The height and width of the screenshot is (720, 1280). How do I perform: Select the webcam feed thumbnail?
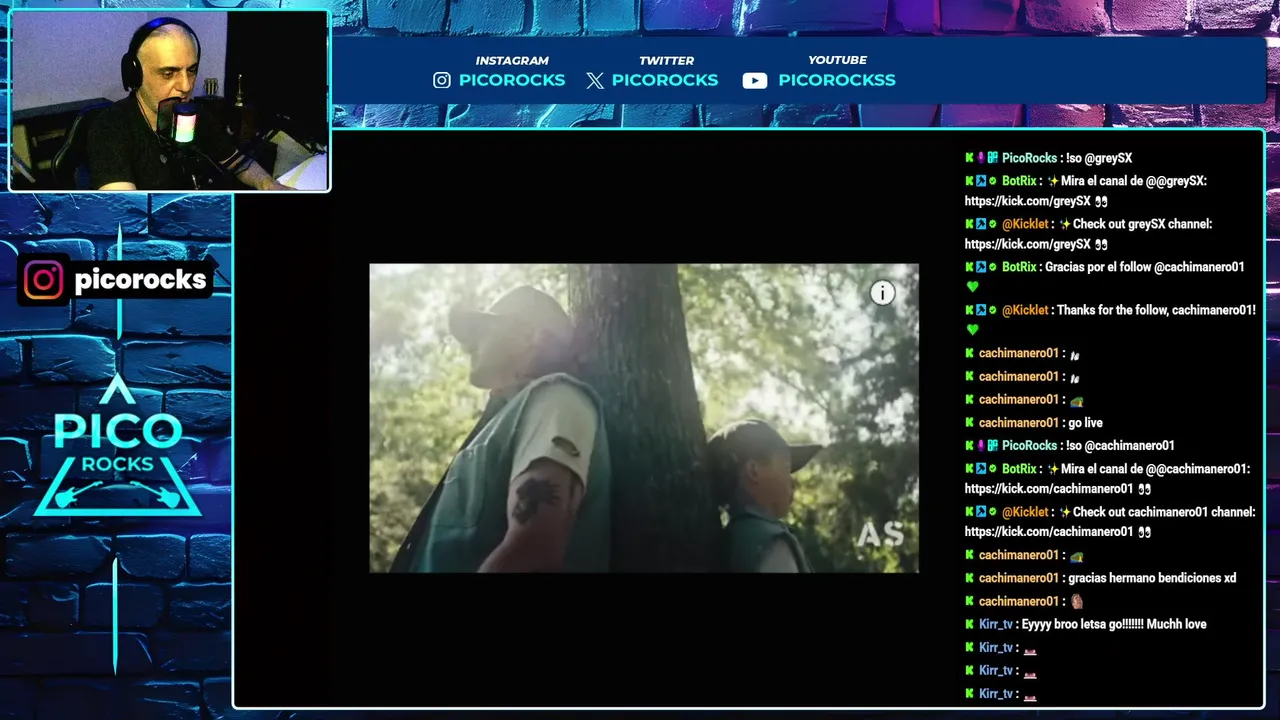[x=169, y=101]
